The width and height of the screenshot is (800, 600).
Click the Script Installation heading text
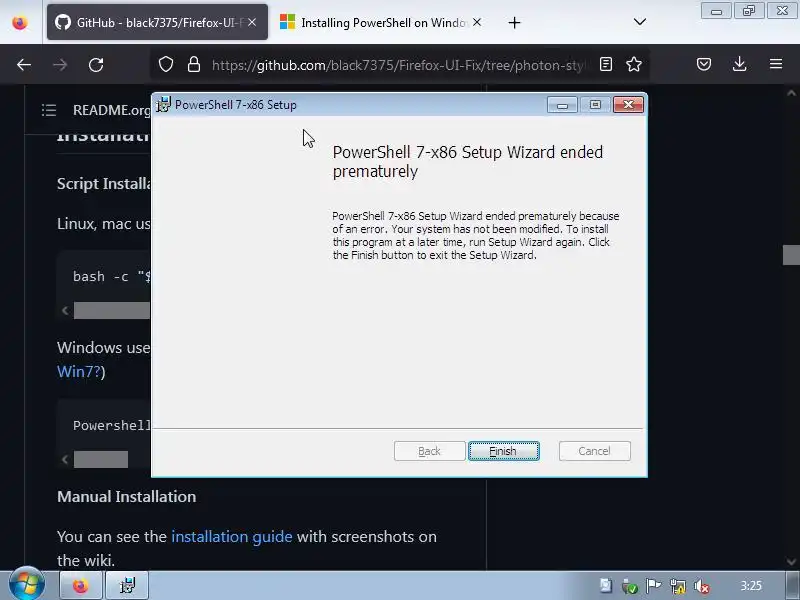[x=104, y=184]
